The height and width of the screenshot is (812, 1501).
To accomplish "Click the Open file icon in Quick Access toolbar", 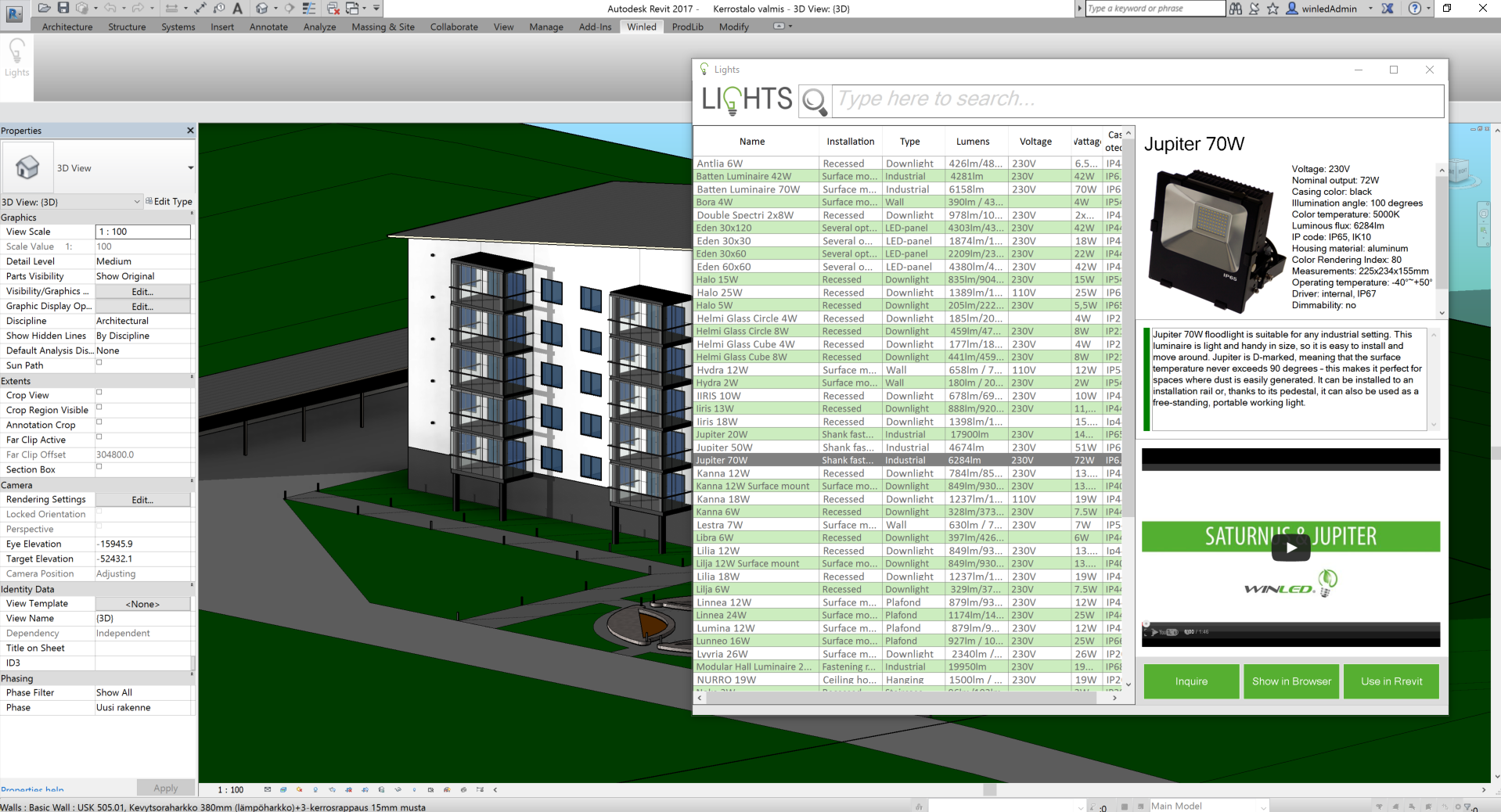I will coord(45,8).
